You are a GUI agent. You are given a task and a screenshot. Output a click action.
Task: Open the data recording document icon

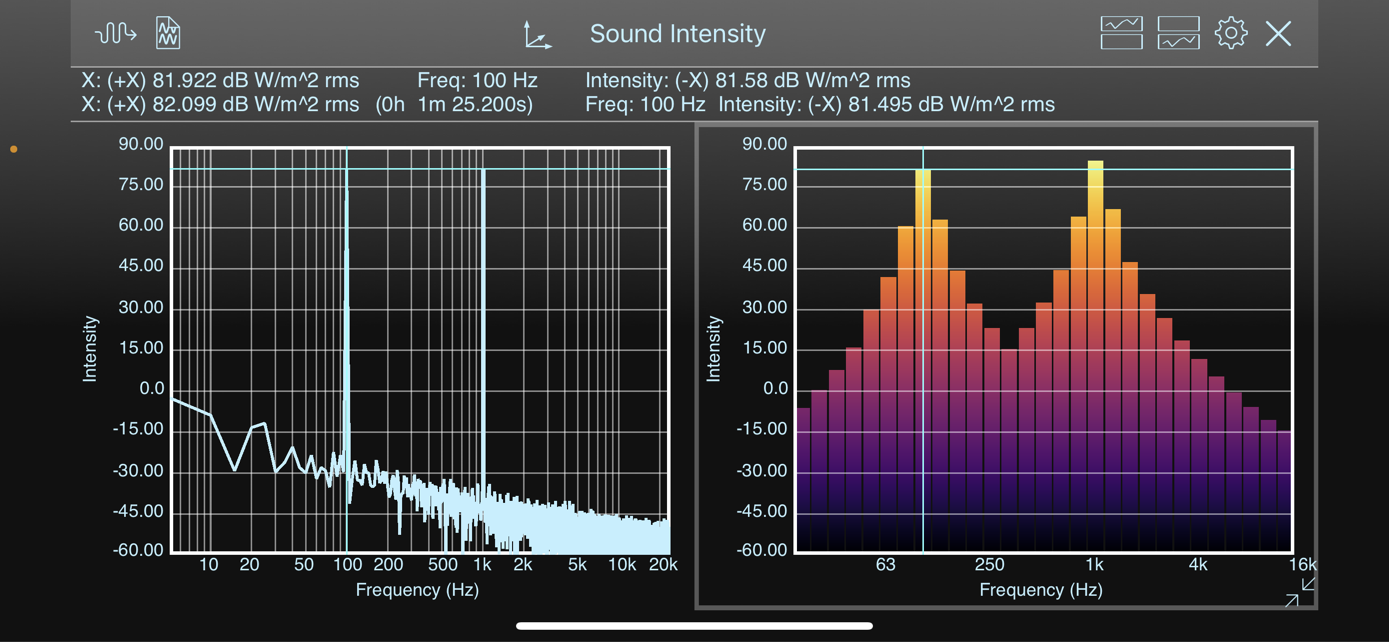[167, 32]
